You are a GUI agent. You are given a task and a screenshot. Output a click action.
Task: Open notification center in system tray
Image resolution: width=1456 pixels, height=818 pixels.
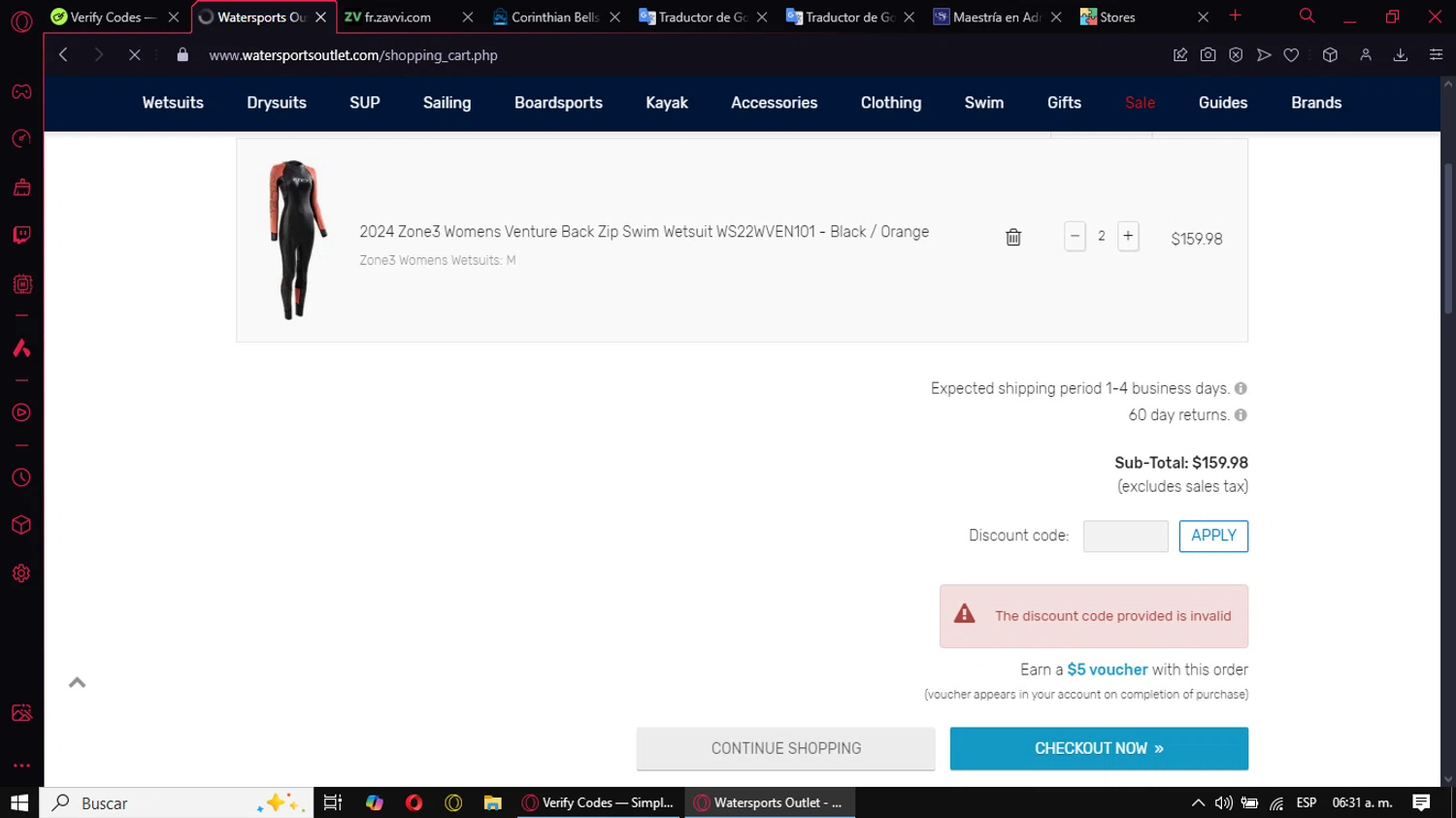1421,802
